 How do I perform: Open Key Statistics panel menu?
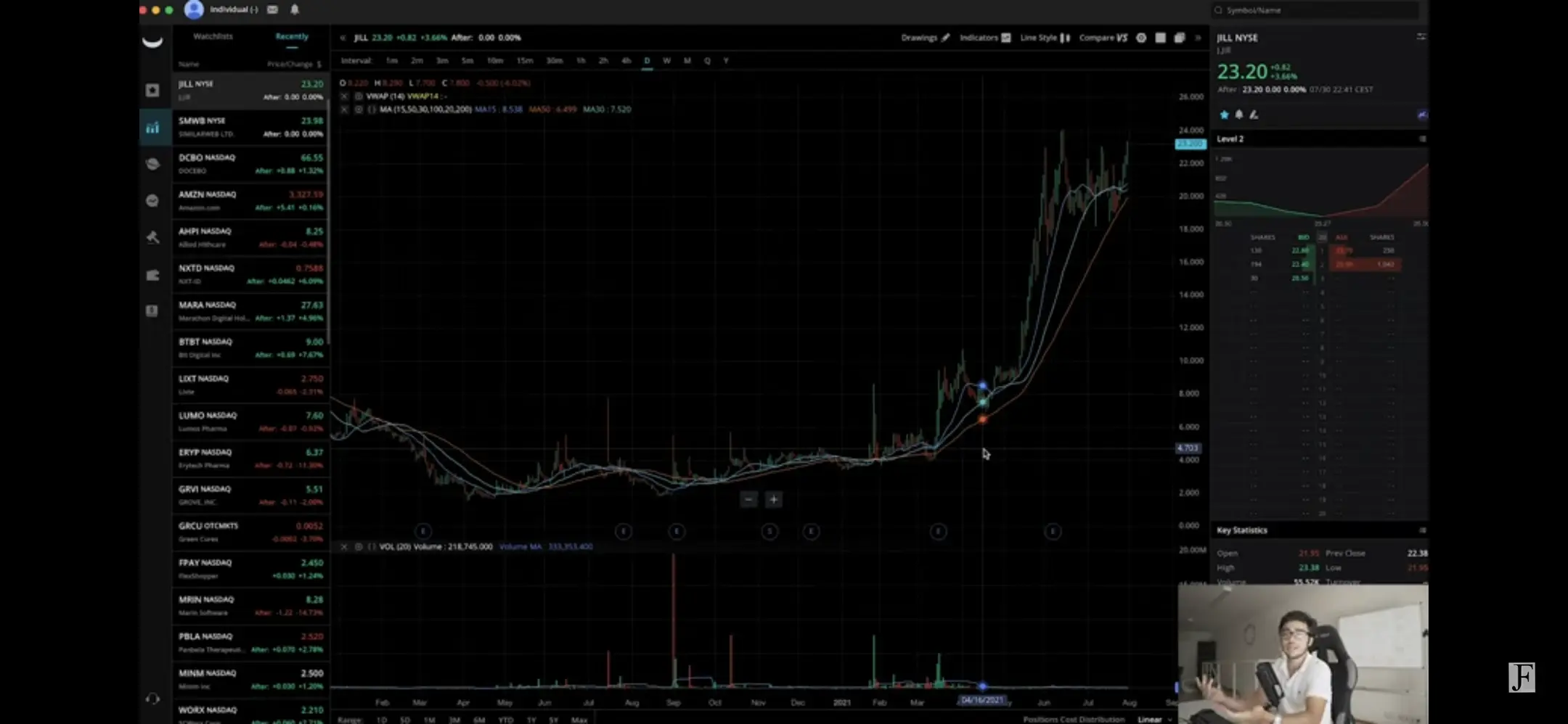click(x=1422, y=530)
